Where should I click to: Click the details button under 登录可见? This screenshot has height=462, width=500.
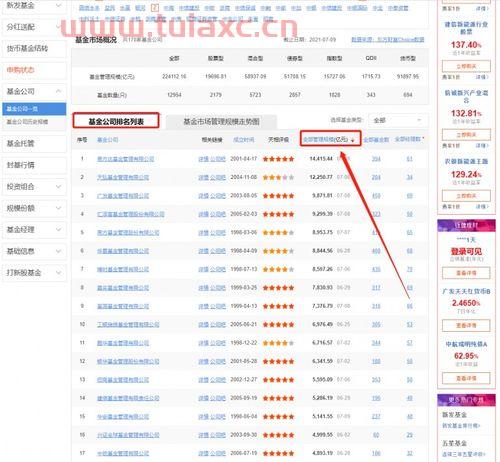[466, 273]
